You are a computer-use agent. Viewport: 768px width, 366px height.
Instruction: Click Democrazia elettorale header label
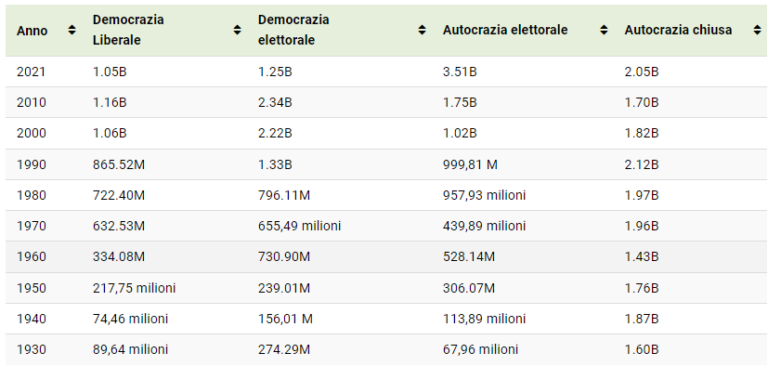click(294, 30)
